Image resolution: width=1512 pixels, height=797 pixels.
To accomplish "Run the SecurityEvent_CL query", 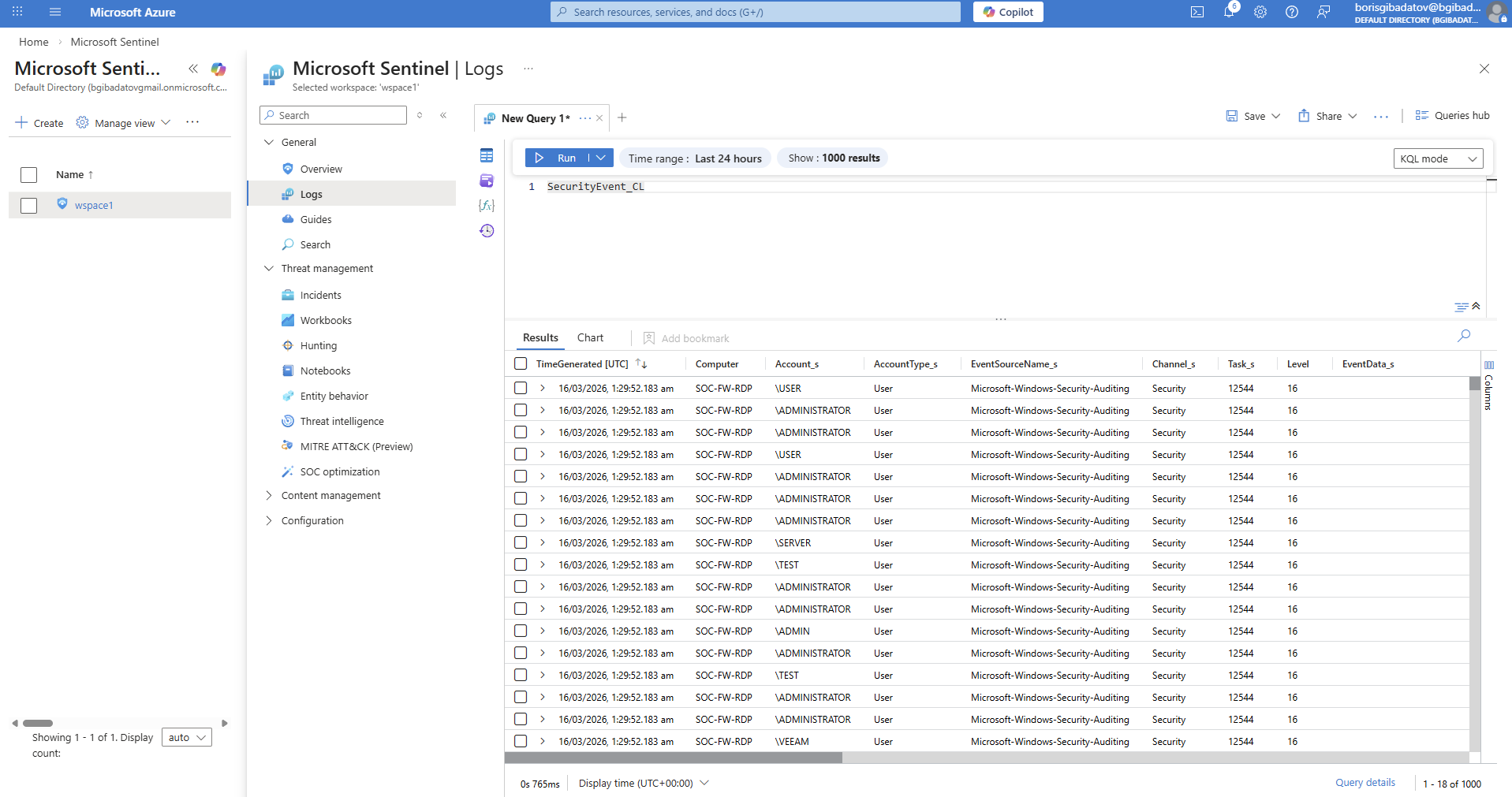I will point(556,158).
